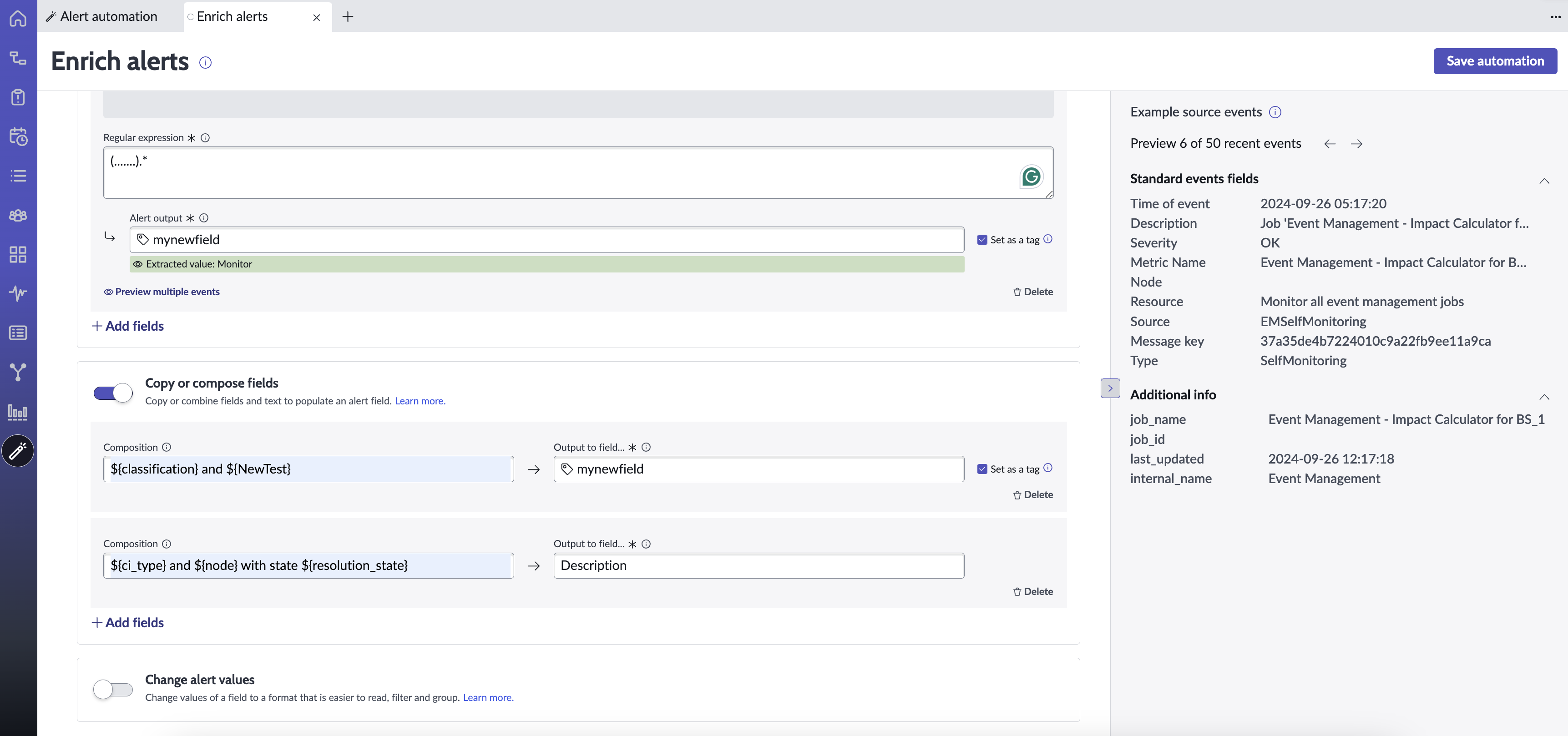
Task: Open the Home icon in sidebar
Action: [x=18, y=18]
